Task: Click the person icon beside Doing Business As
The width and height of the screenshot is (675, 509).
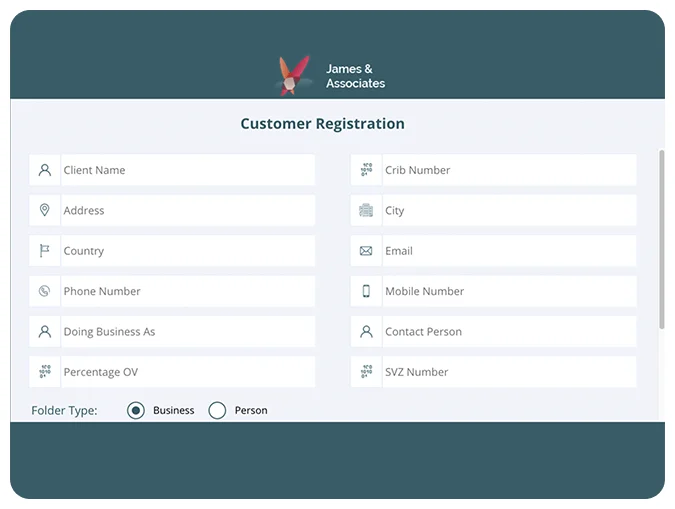Action: click(x=45, y=332)
